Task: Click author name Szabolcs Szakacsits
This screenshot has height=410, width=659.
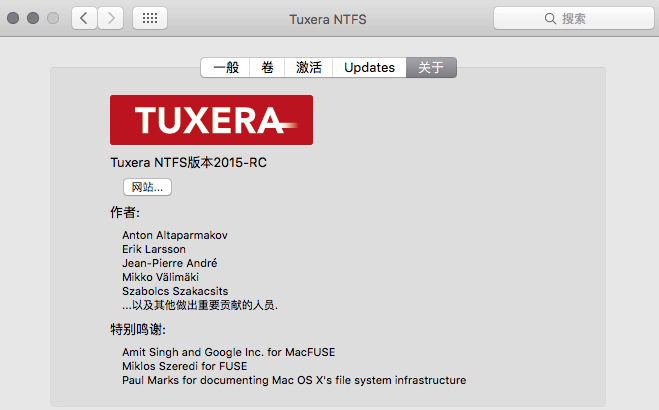Action: tap(175, 291)
